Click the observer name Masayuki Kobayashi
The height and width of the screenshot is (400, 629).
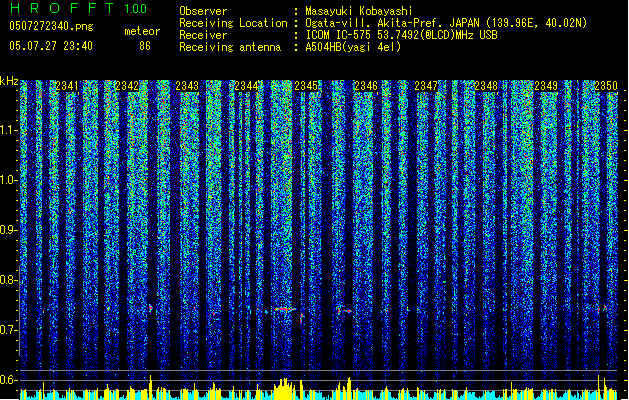[359, 11]
